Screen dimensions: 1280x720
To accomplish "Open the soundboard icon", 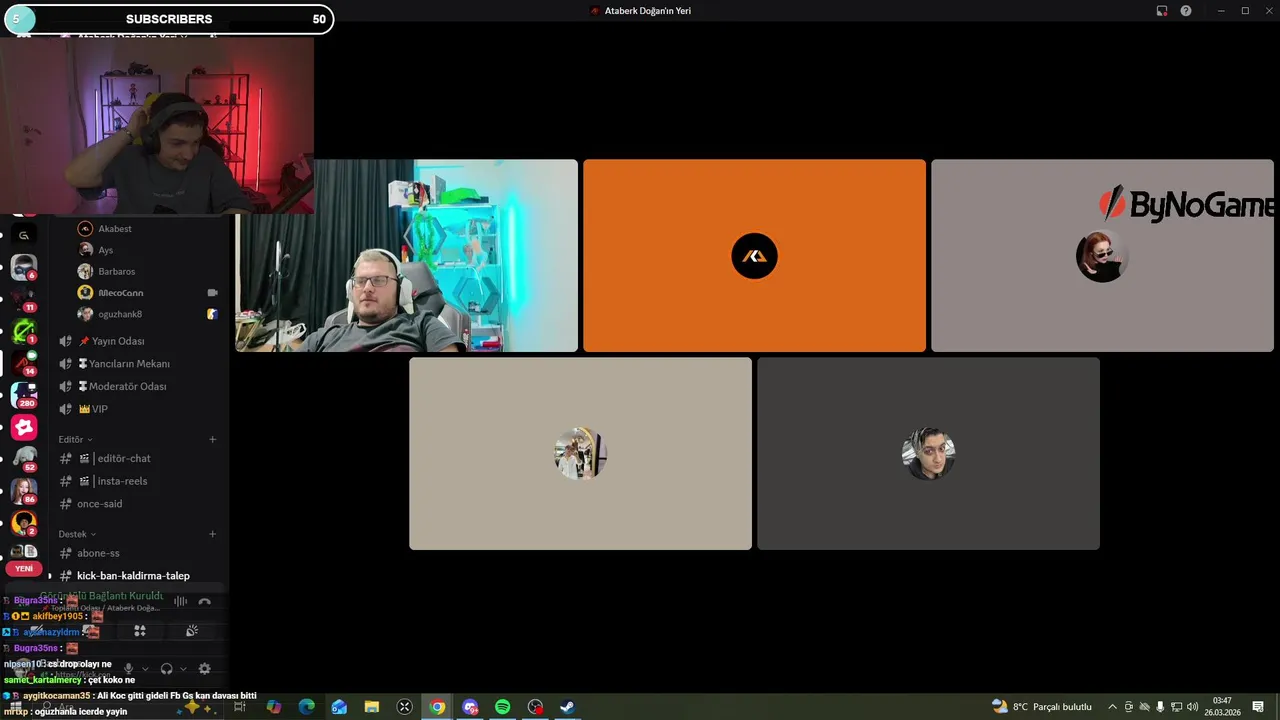I will coord(192,631).
